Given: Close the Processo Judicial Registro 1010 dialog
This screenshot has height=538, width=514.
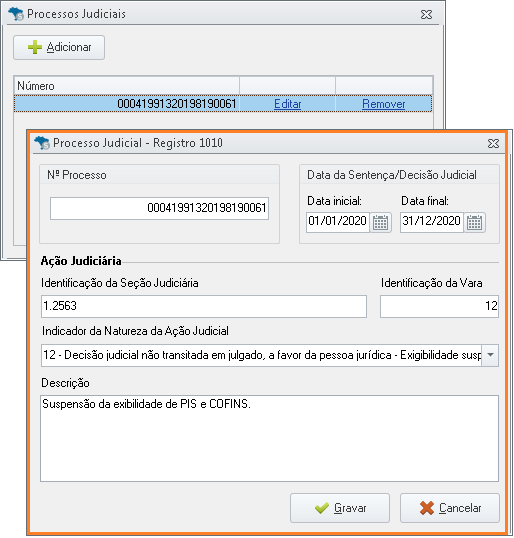Looking at the screenshot, I should point(493,143).
